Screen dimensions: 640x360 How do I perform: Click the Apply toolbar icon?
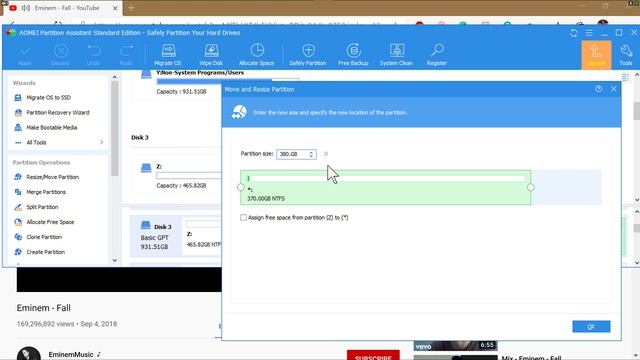tap(25, 55)
